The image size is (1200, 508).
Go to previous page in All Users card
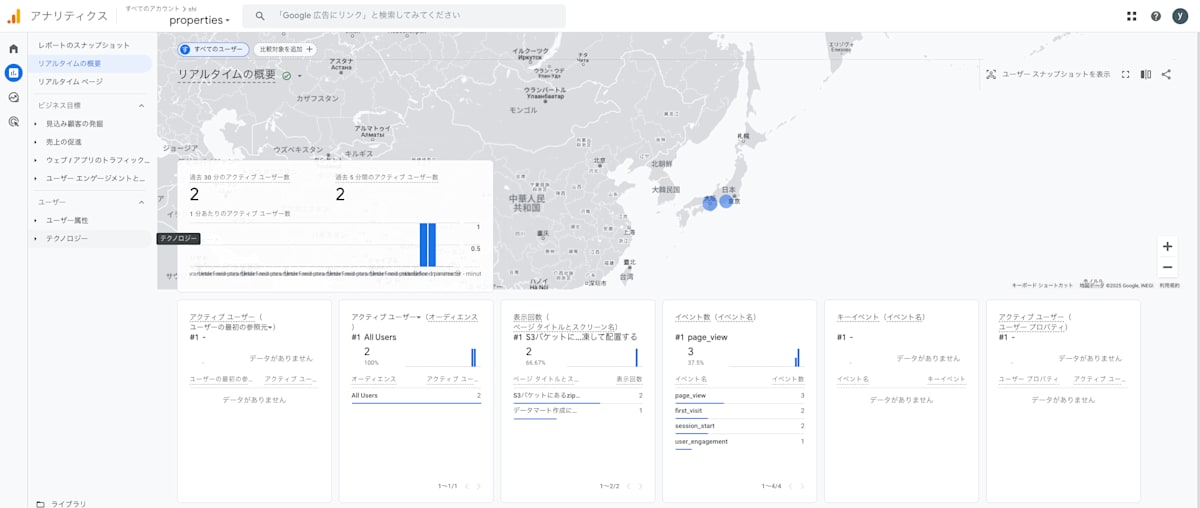465,486
